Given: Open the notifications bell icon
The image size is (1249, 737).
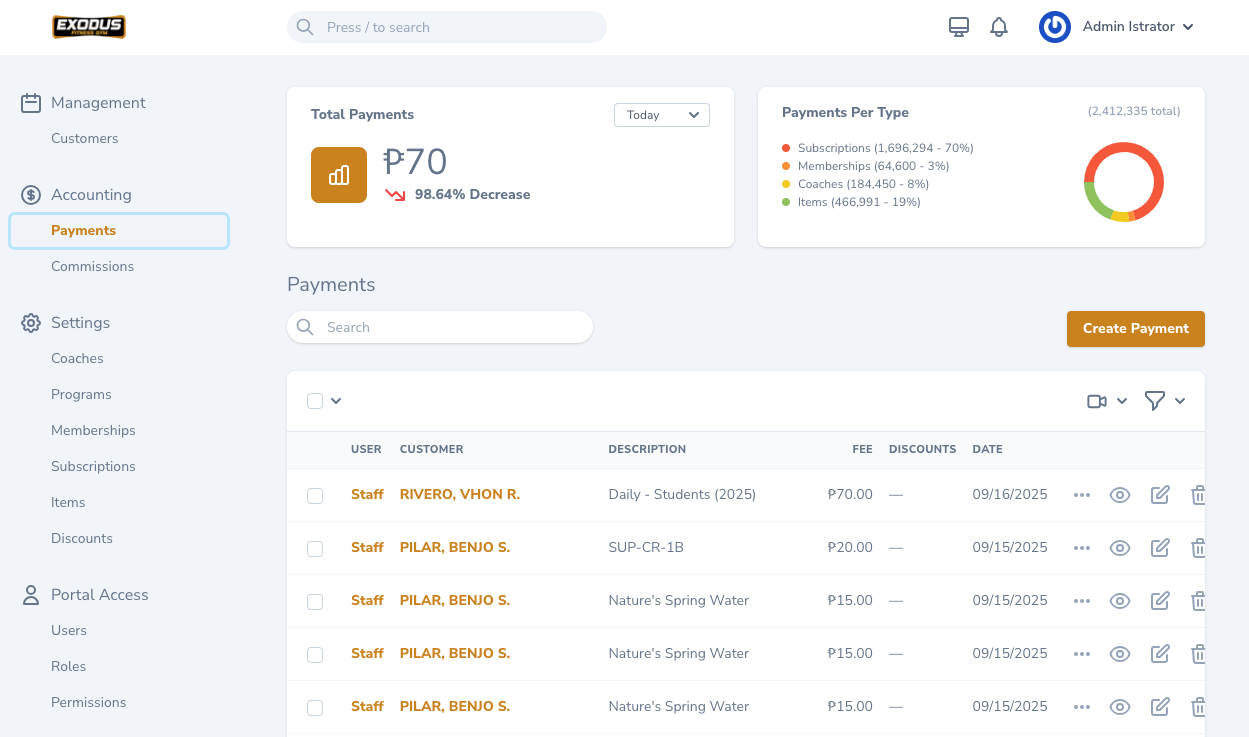Looking at the screenshot, I should tap(998, 27).
